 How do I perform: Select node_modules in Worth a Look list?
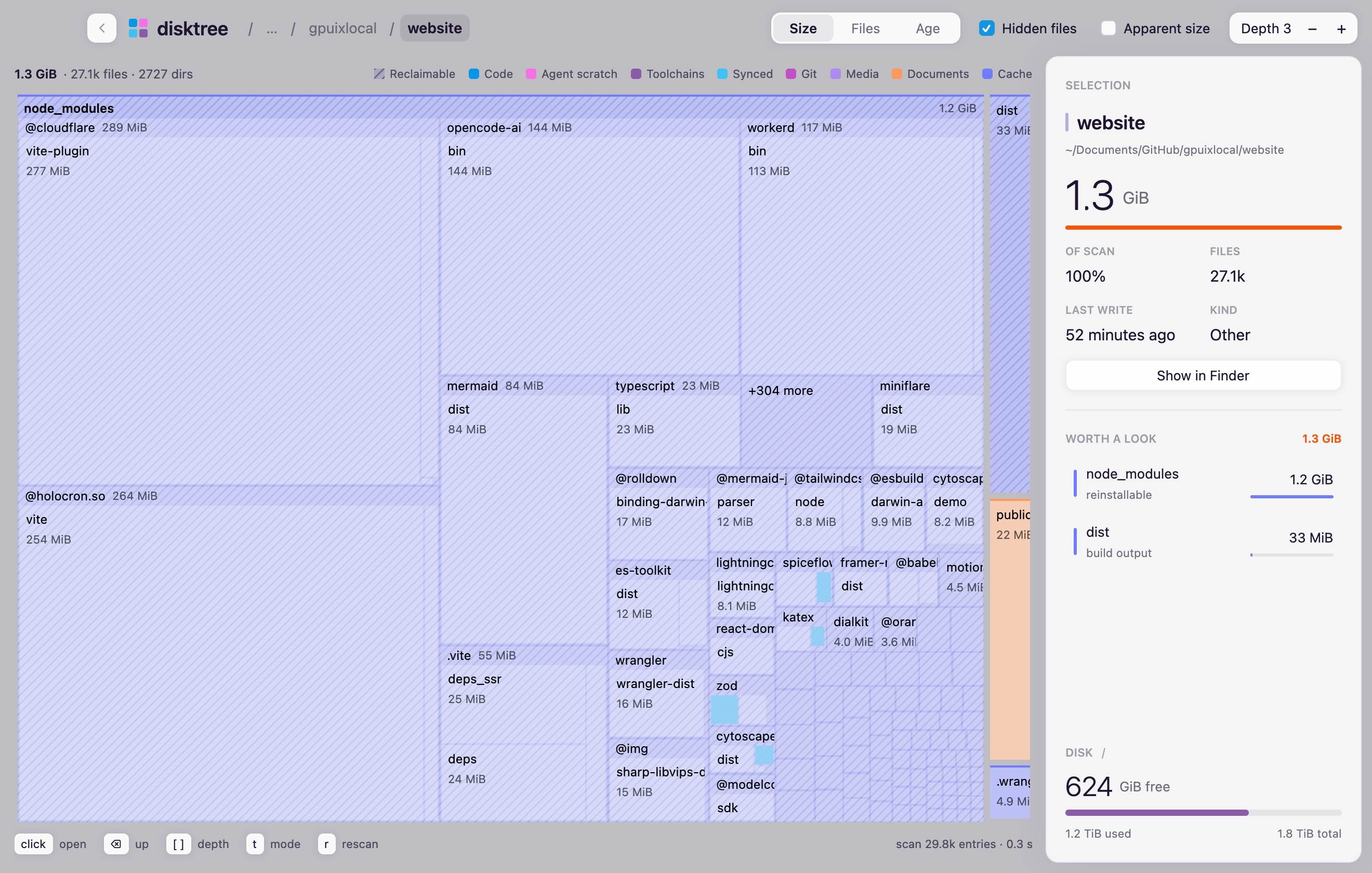coord(1203,483)
